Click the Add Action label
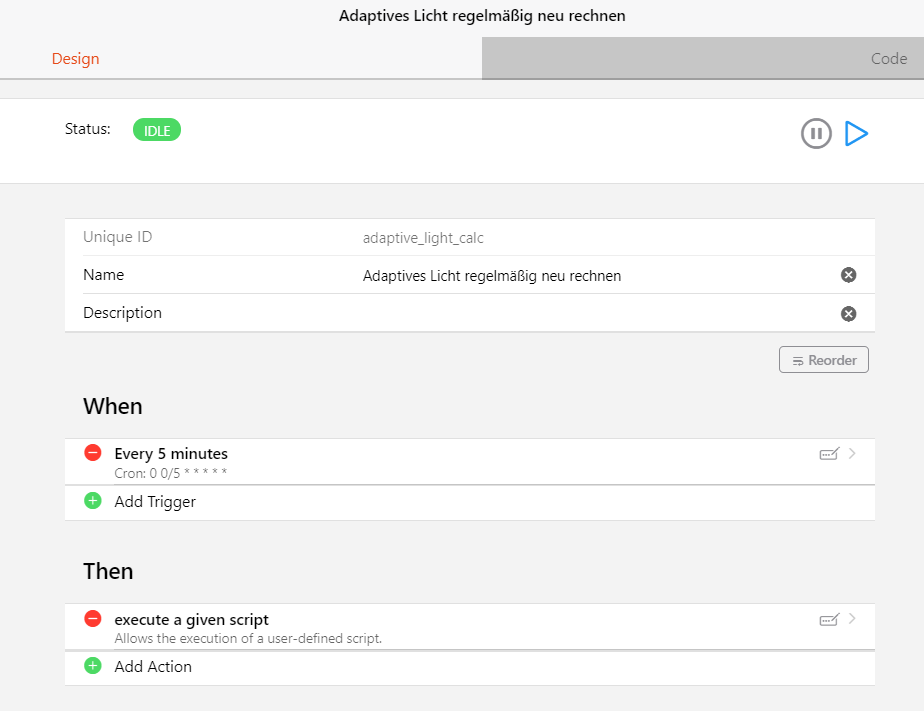 [x=153, y=667]
